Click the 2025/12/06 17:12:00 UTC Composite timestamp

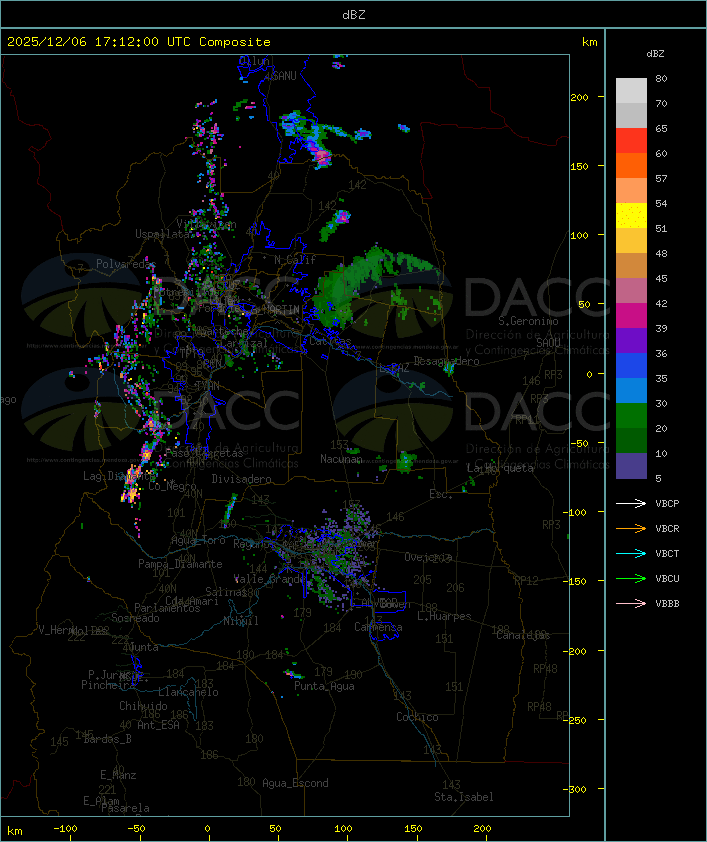pyautogui.click(x=139, y=42)
